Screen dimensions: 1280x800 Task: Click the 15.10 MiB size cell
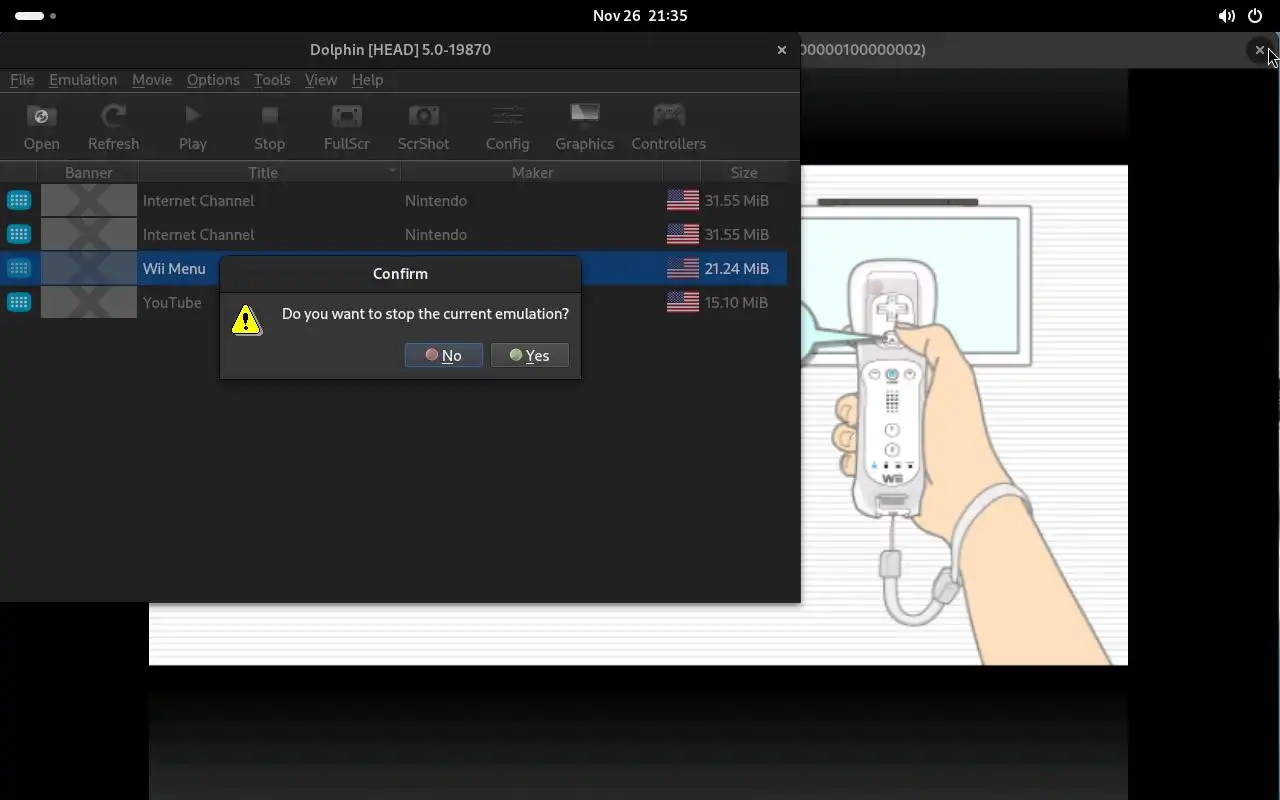pos(736,302)
